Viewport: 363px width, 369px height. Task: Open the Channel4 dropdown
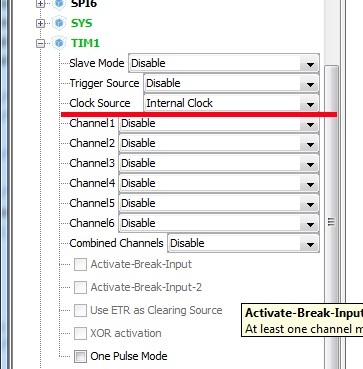point(219,183)
